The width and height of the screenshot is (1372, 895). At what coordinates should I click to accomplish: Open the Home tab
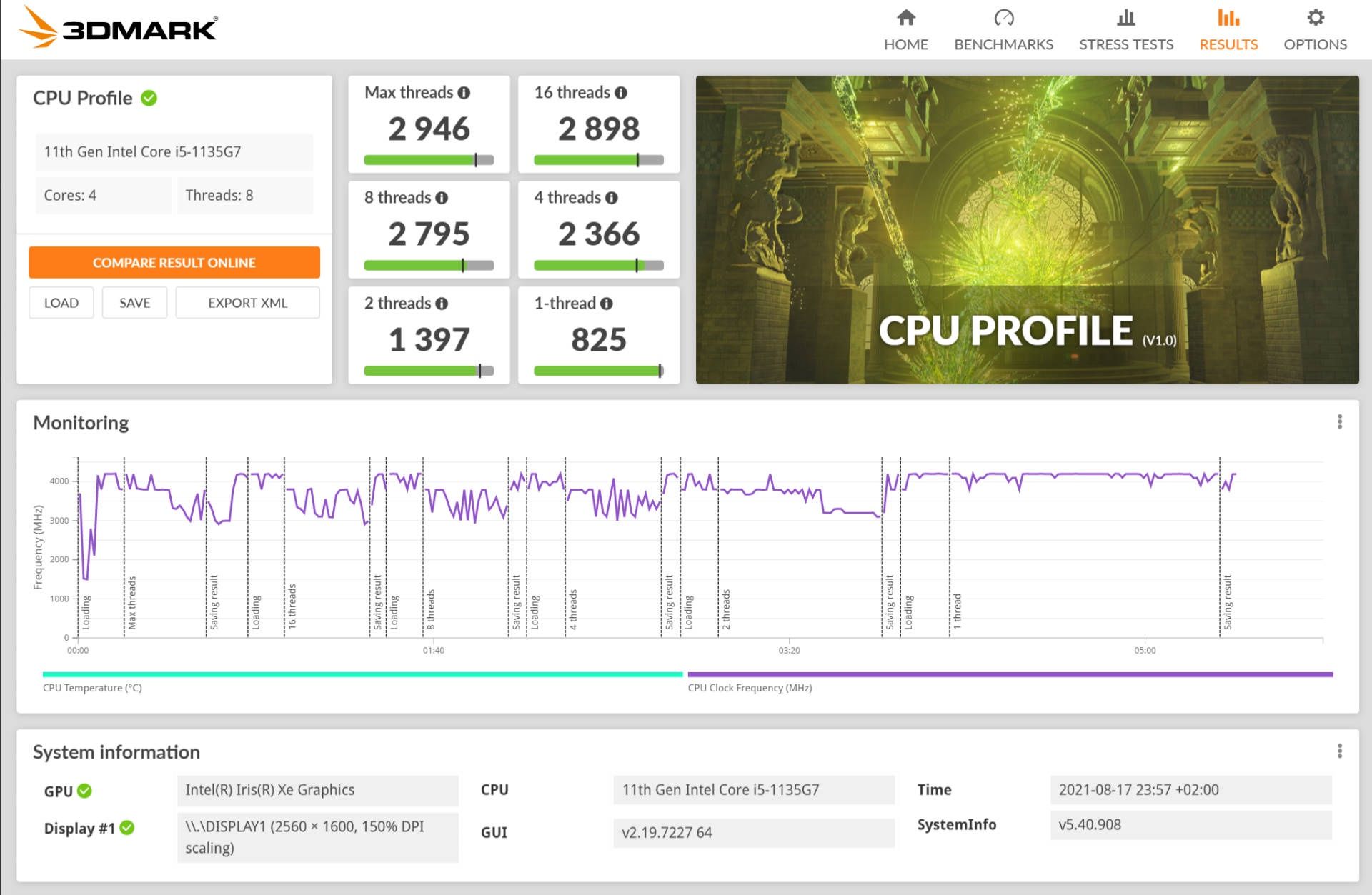click(x=905, y=30)
